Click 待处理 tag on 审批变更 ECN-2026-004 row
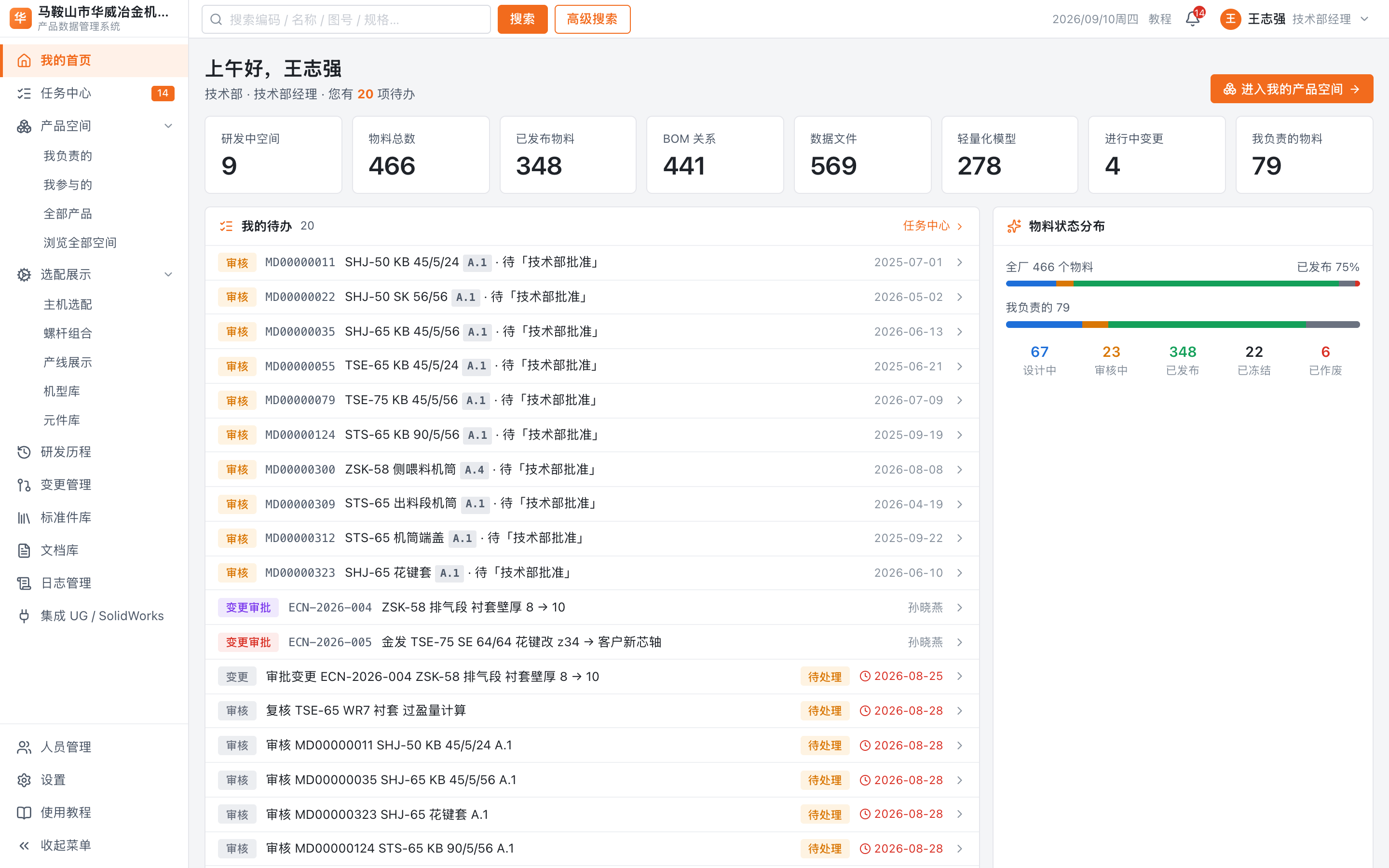The width and height of the screenshot is (1389, 868). pyautogui.click(x=824, y=676)
